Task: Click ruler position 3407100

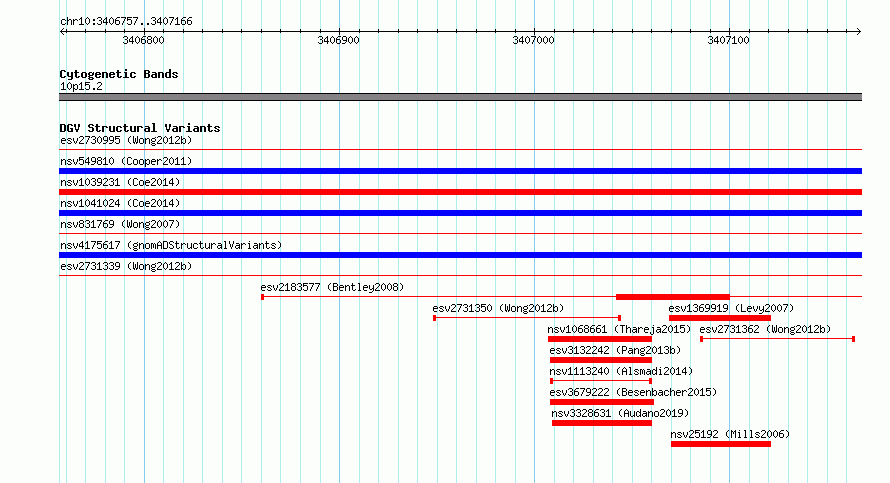Action: pyautogui.click(x=728, y=40)
